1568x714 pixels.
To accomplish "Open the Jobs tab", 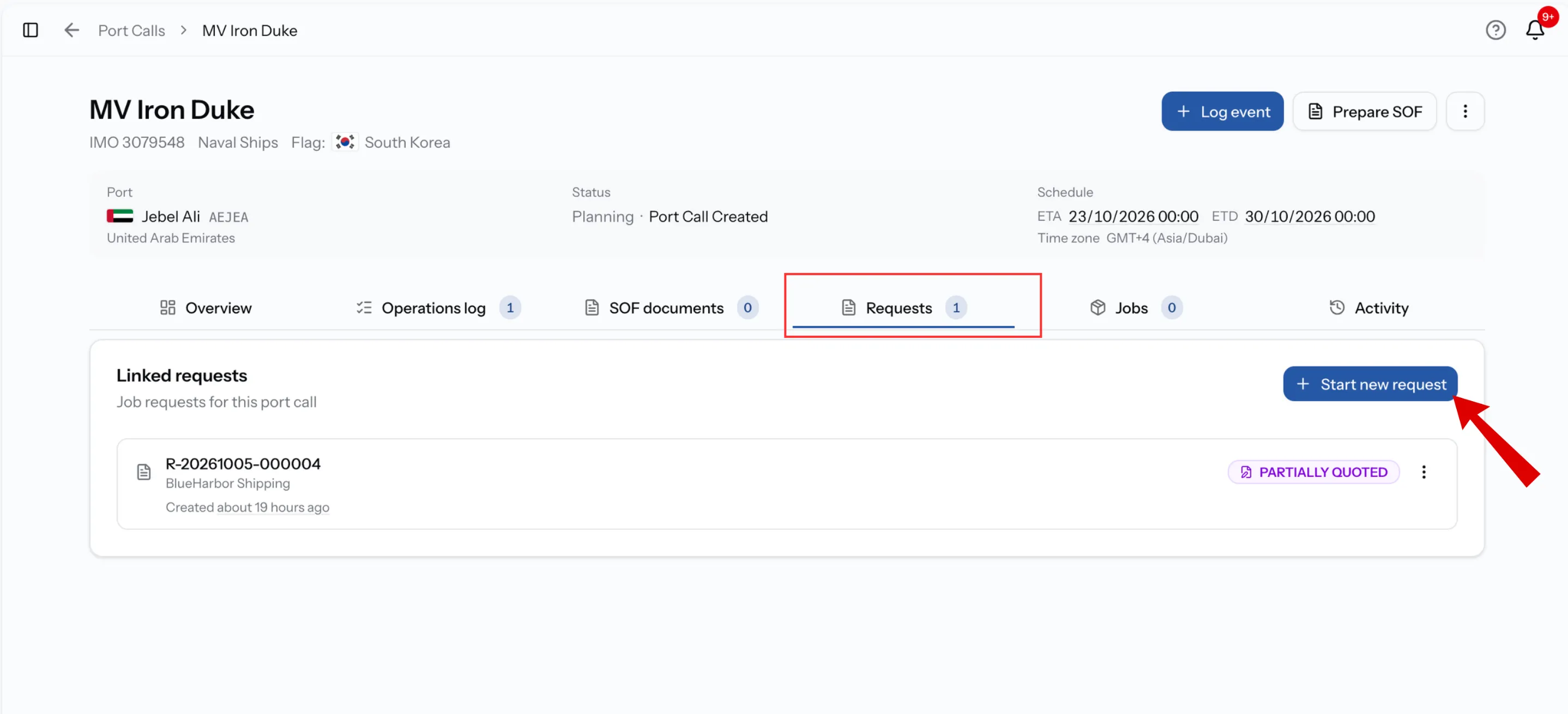I will (1136, 307).
